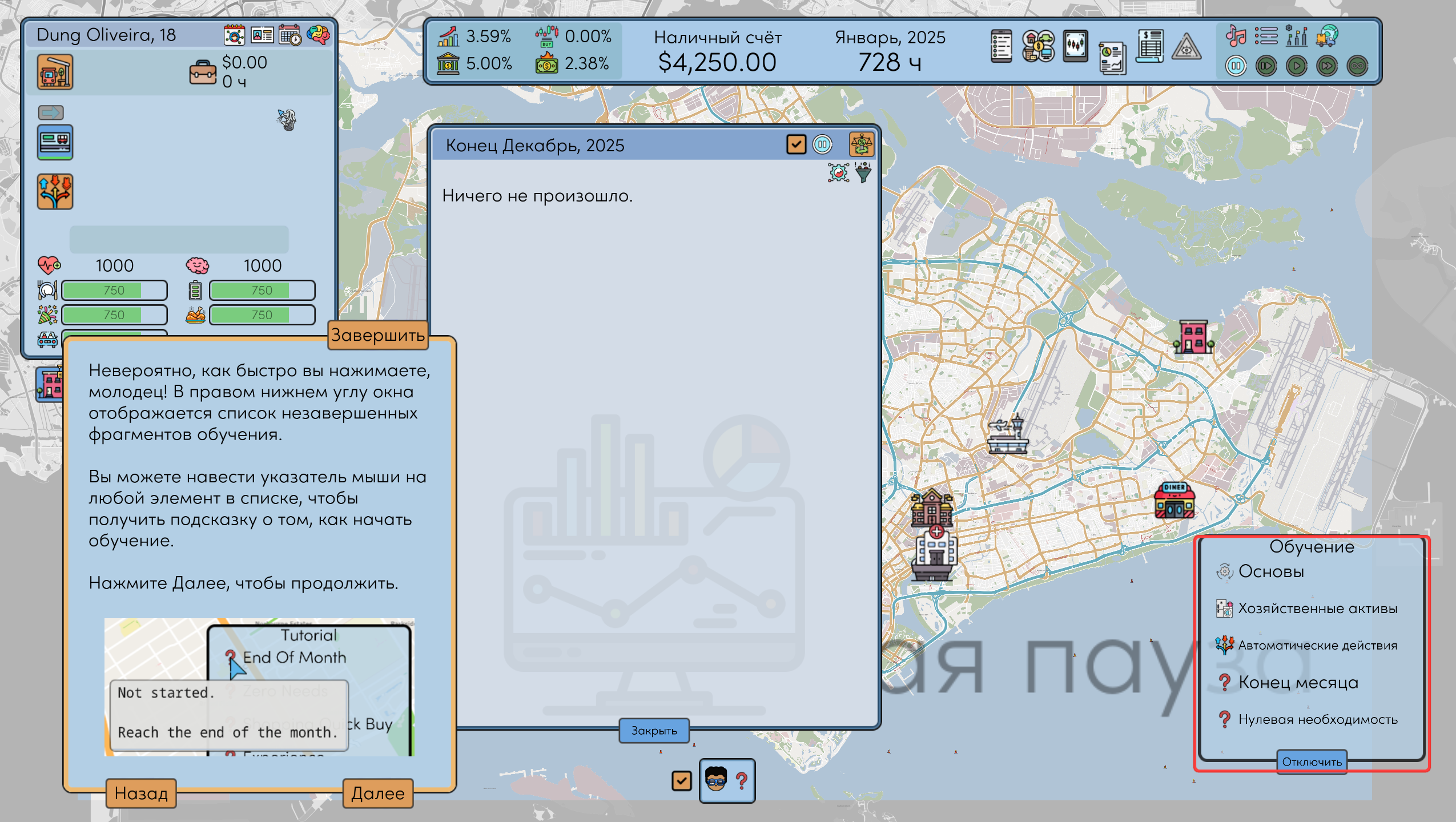Click the fun need bar with party icon
The width and height of the screenshot is (1456, 822).
[114, 315]
